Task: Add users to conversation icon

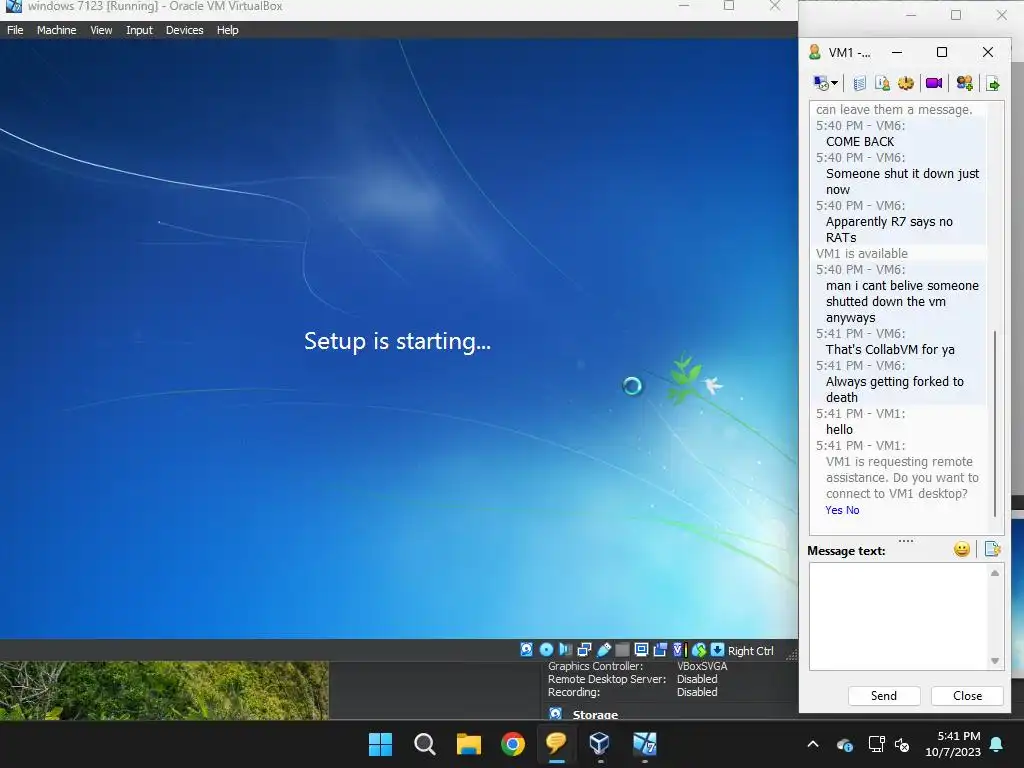Action: 965,83
